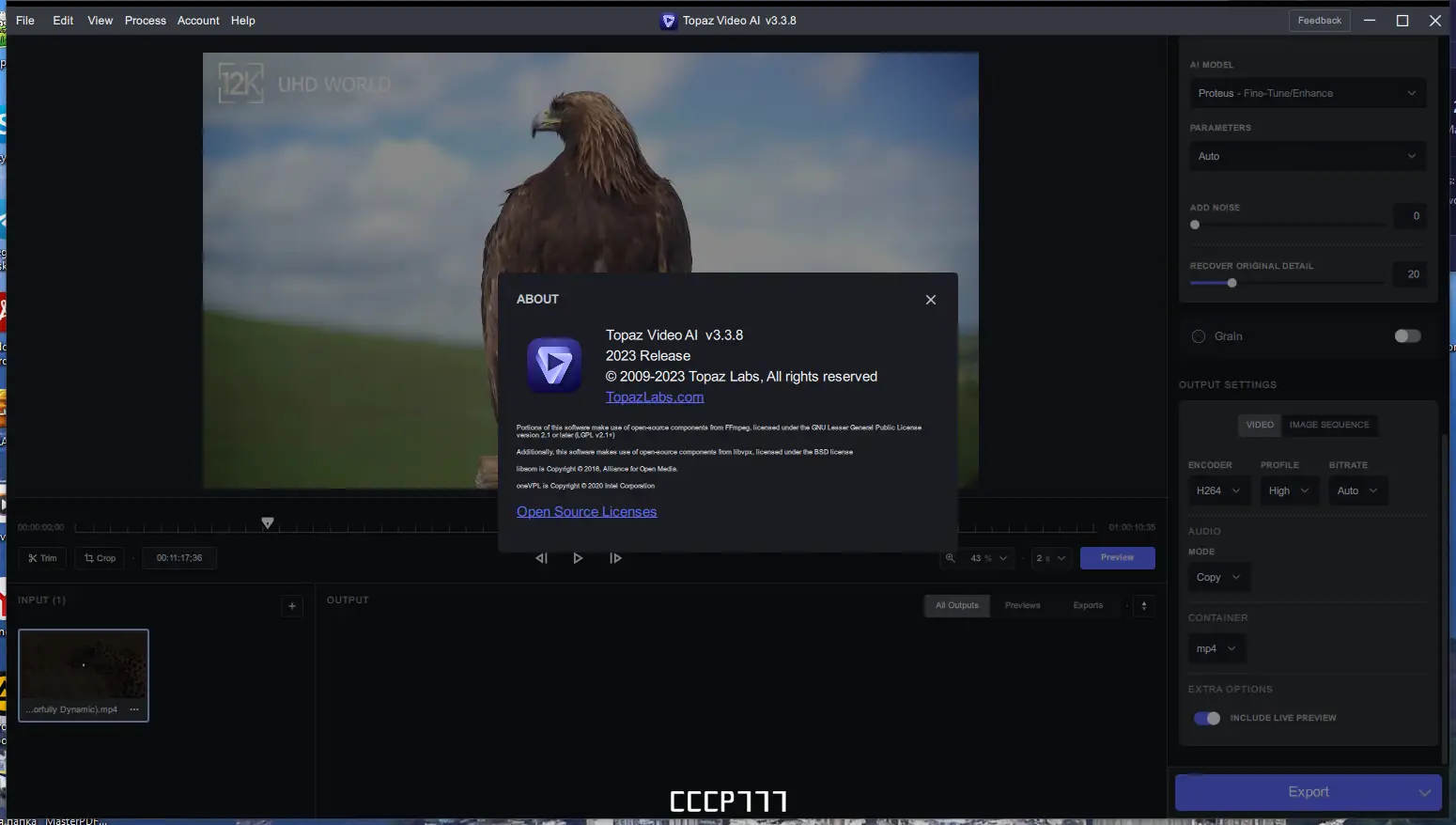Click the play button
This screenshot has height=825, width=1456.
(578, 557)
